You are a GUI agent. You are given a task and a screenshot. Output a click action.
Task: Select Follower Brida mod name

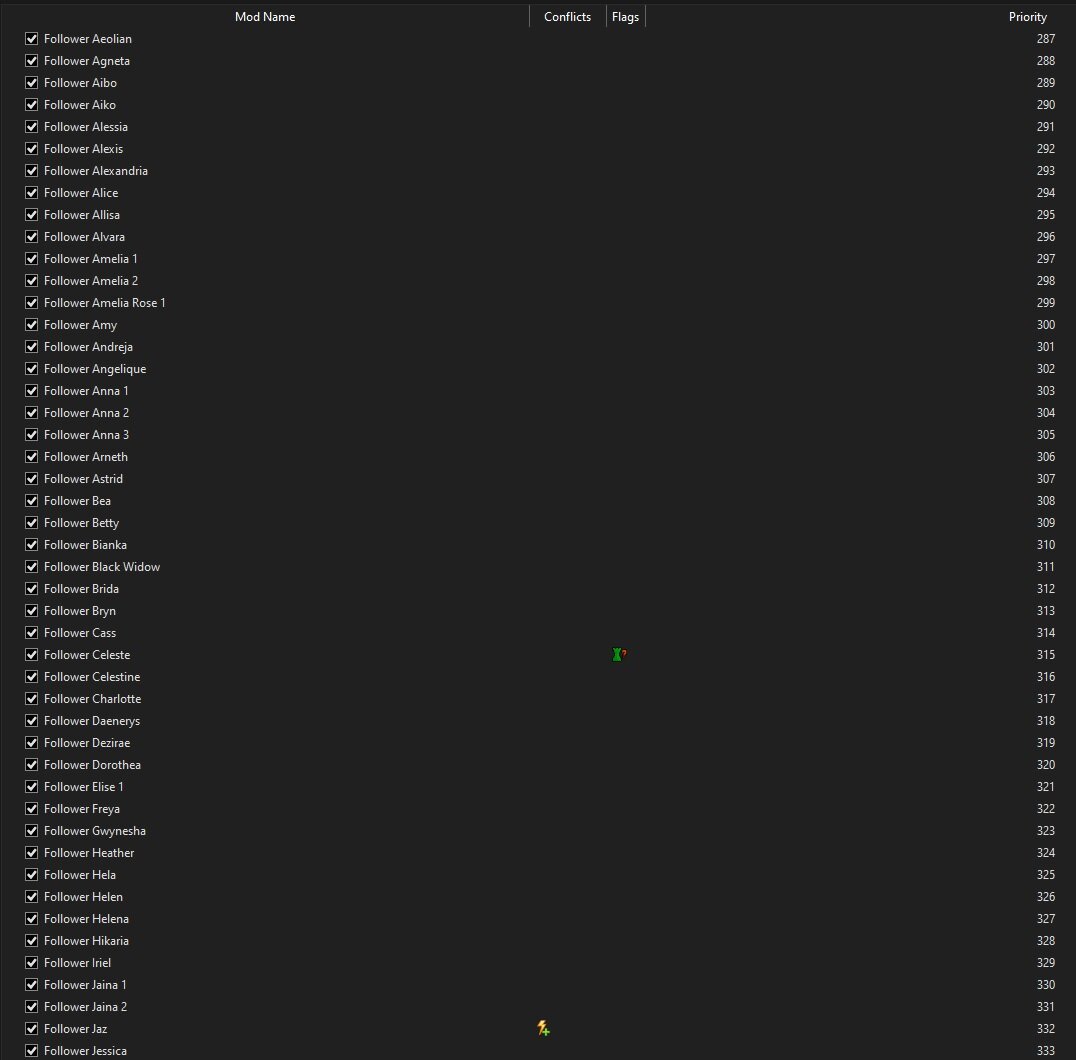(x=81, y=589)
